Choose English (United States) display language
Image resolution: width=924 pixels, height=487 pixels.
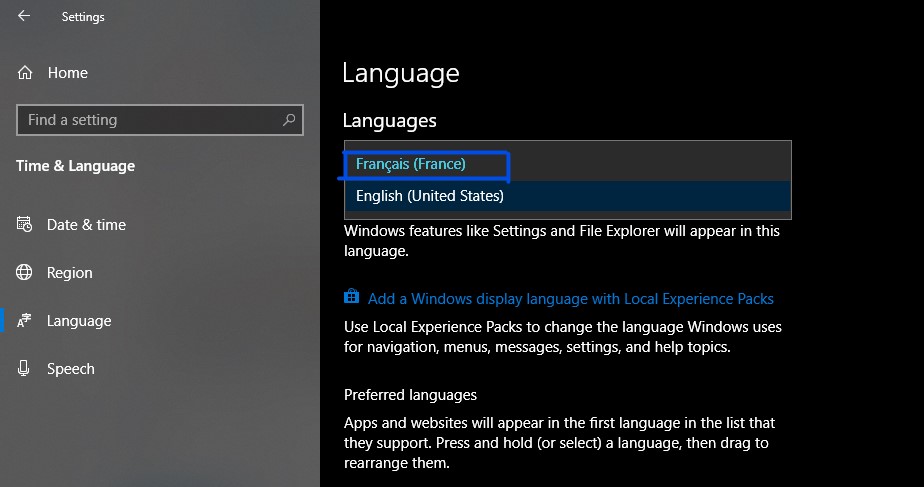430,196
